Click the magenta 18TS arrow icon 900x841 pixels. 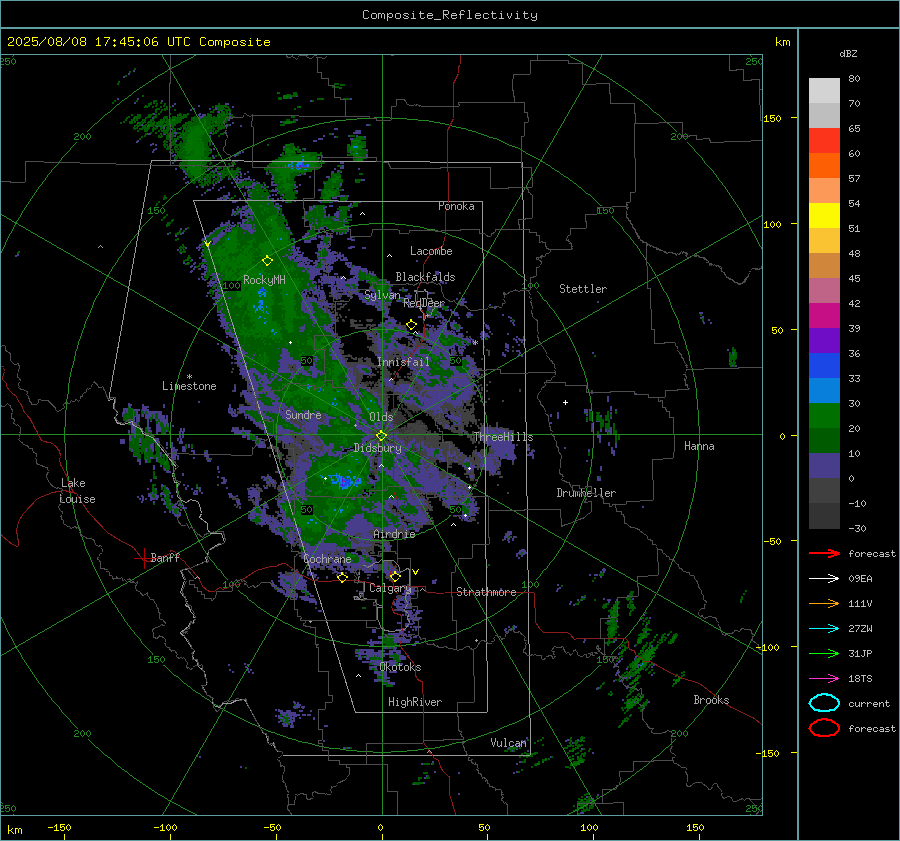pos(824,679)
